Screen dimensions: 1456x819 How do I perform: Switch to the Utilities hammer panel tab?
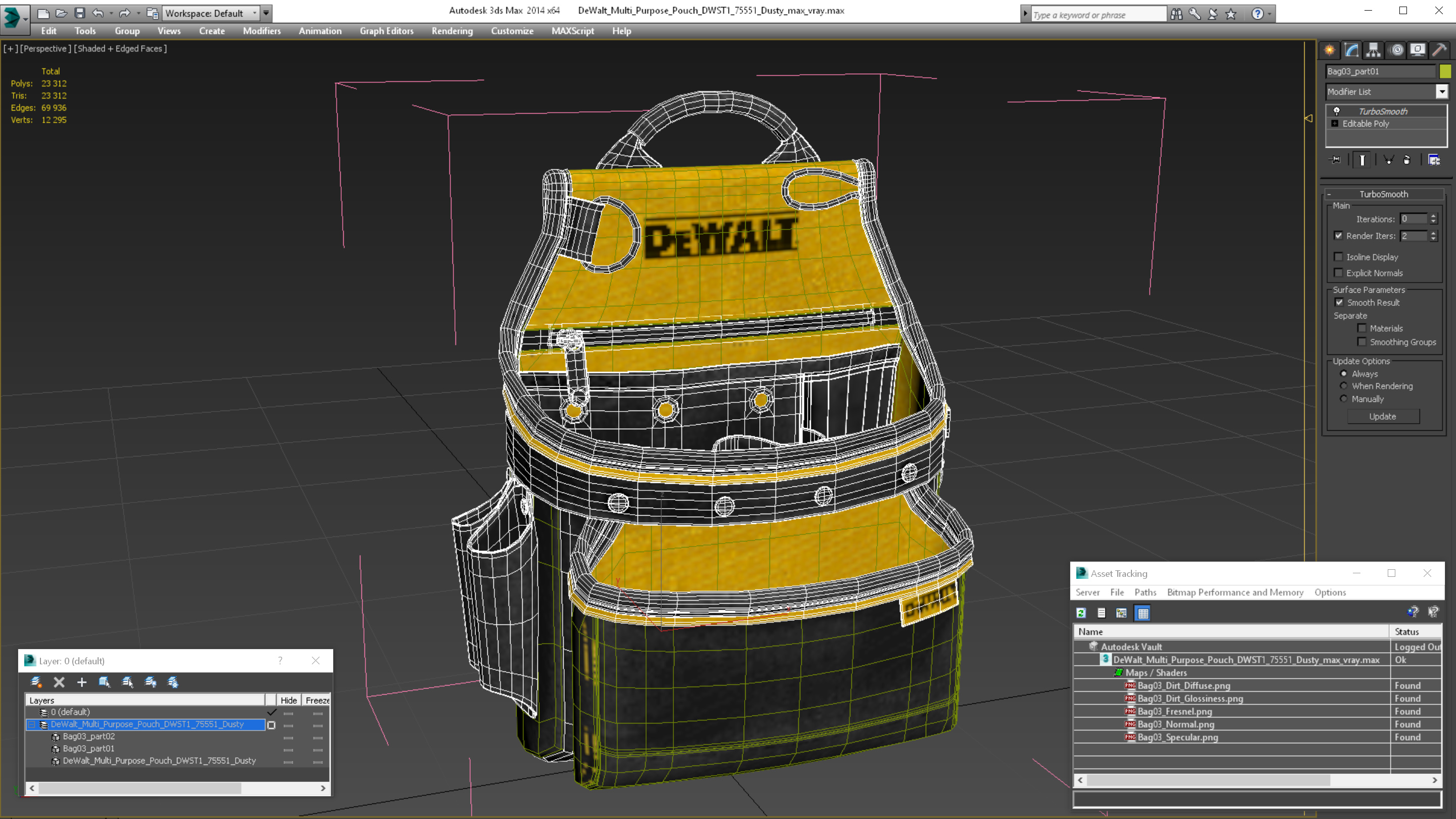1440,50
